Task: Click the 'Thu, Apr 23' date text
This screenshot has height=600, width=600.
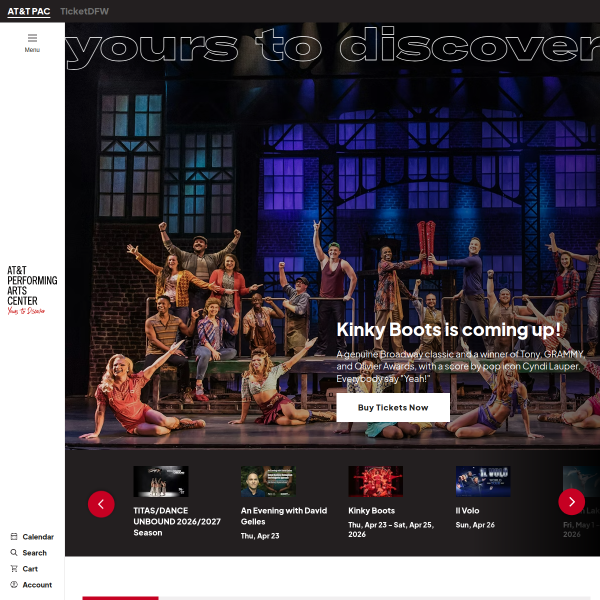Action: [x=260, y=536]
